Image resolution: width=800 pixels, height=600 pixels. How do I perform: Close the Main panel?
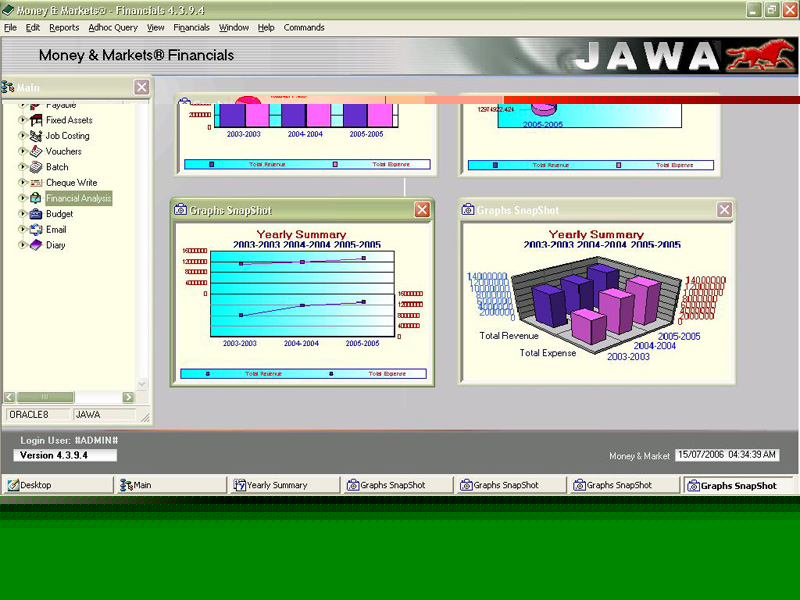(x=142, y=87)
